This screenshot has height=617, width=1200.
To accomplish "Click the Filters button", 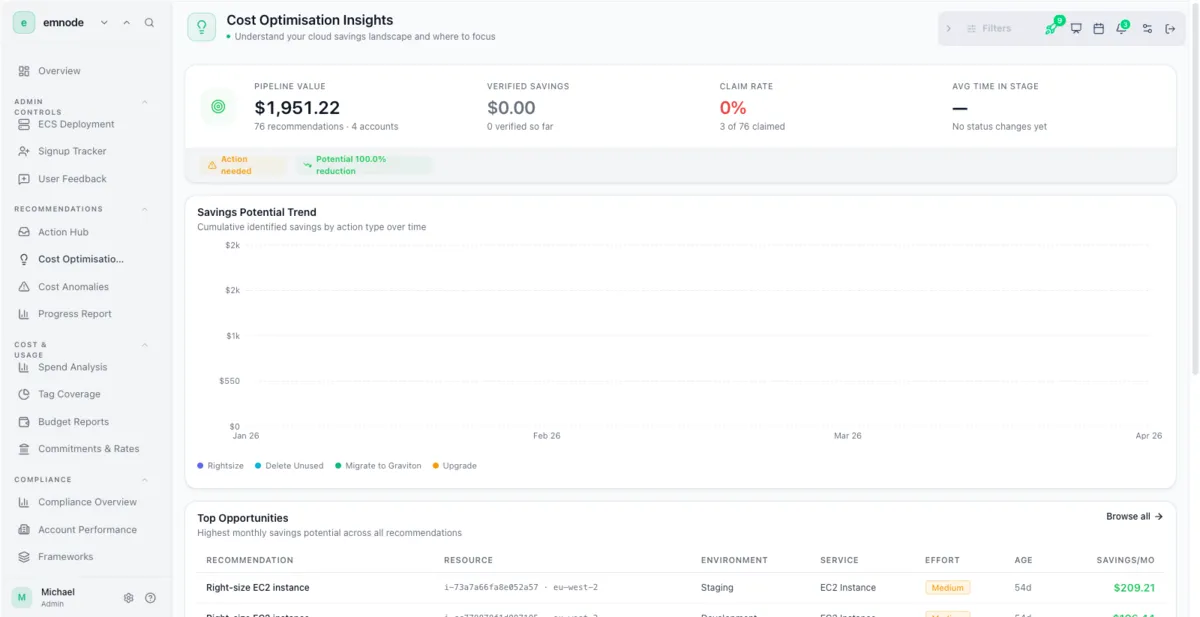I will point(990,28).
